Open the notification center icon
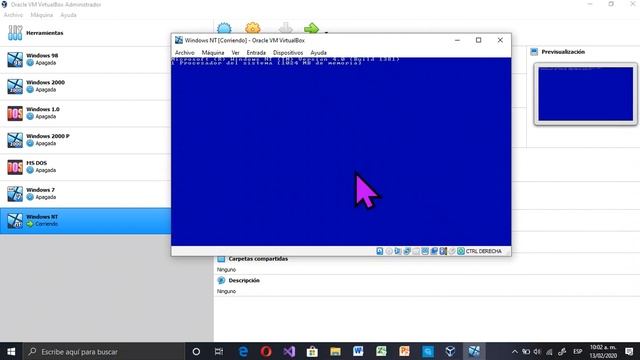Image resolution: width=640 pixels, height=360 pixels. click(x=629, y=351)
